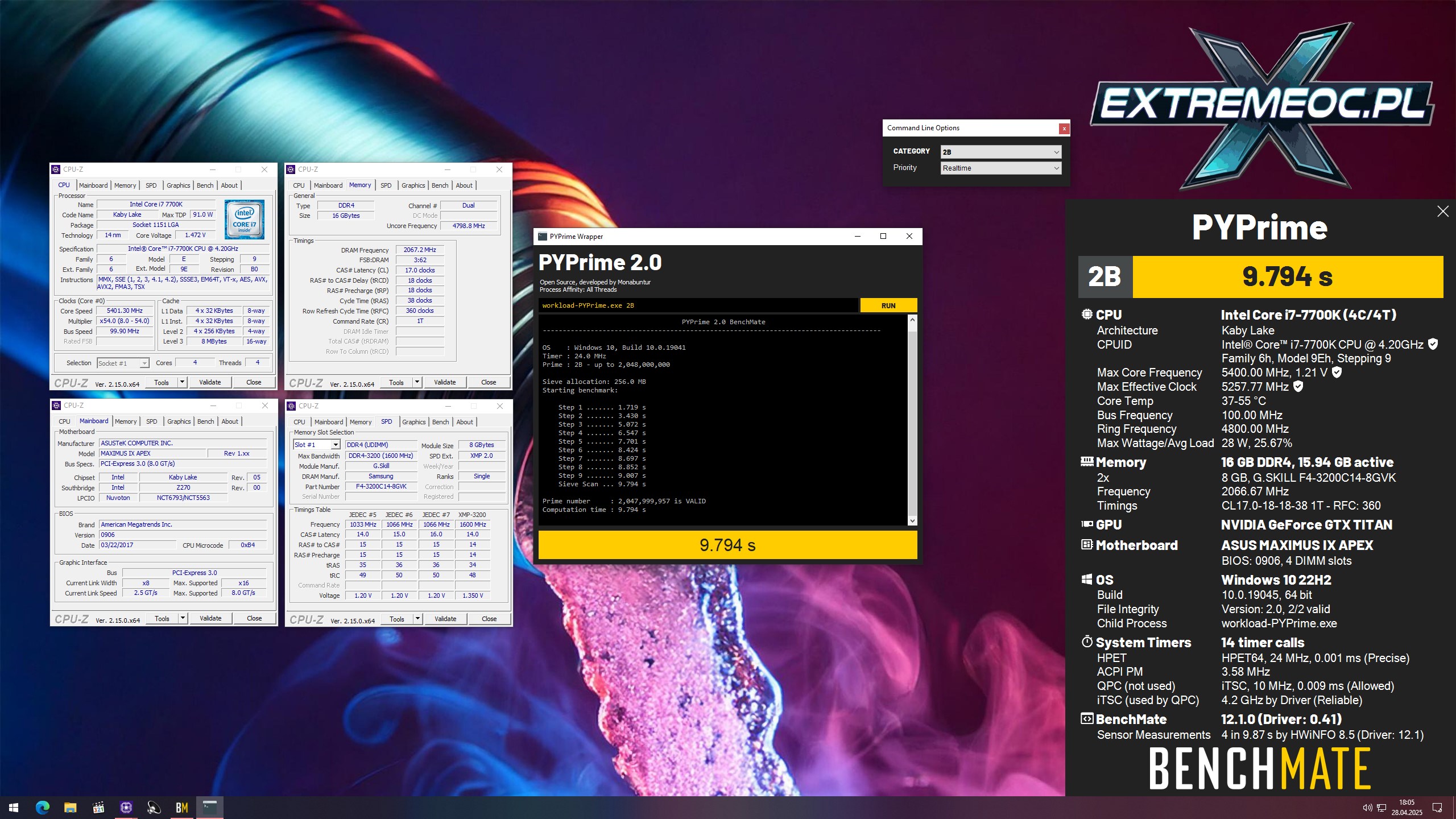
Task: Open Media Player Classic taskbar icon
Action: 98,807
